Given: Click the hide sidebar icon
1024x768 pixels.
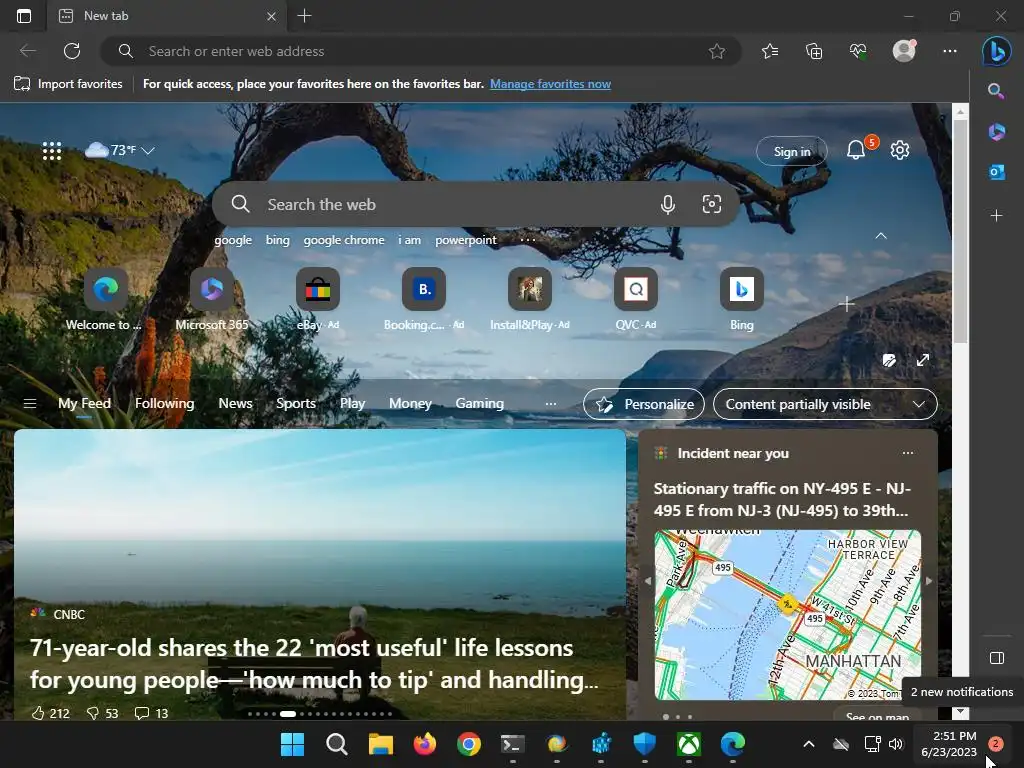Looking at the screenshot, I should coord(997,658).
